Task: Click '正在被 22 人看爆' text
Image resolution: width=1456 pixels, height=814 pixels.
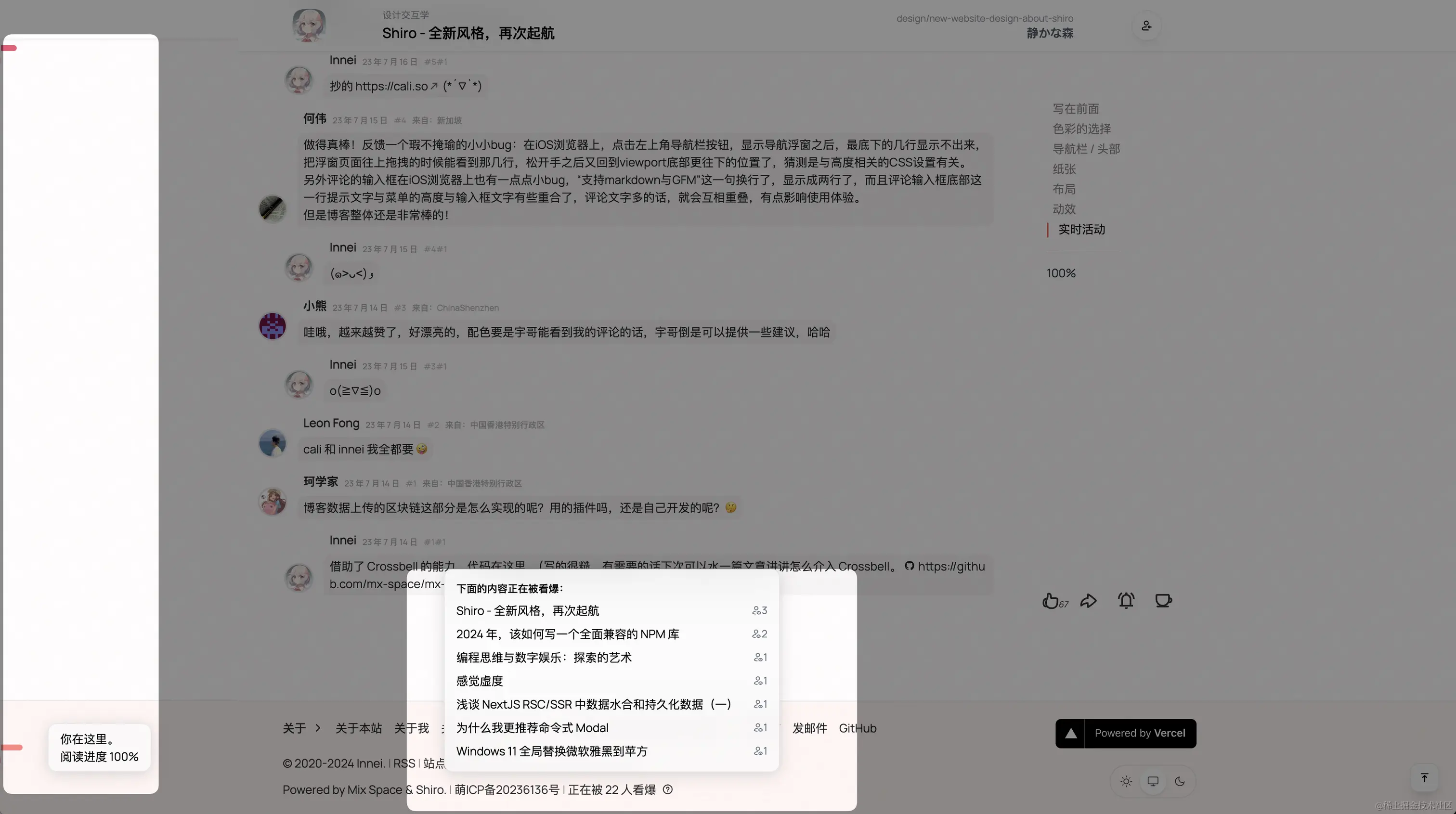Action: (x=611, y=790)
